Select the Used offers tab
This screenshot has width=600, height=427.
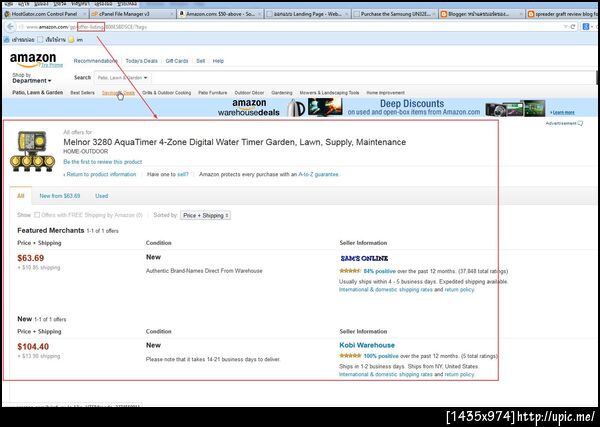[x=101, y=196]
